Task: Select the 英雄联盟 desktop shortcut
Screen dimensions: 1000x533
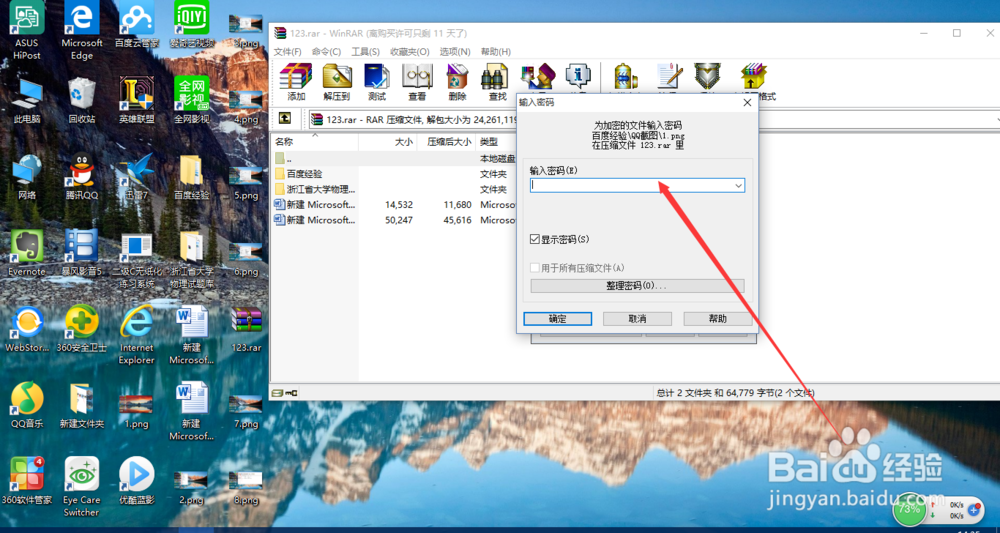Action: [x=136, y=101]
